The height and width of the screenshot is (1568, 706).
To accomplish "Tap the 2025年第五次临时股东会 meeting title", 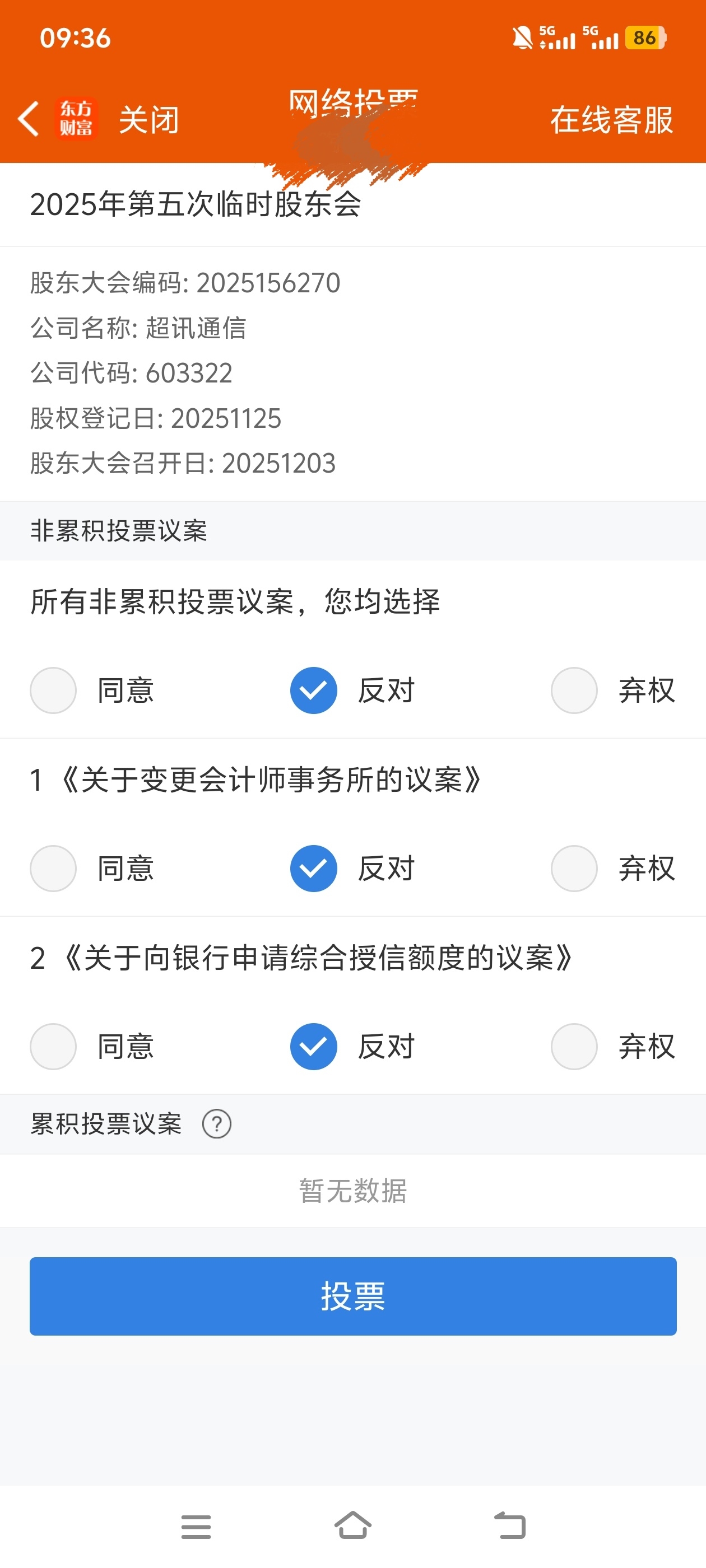I will (196, 204).
